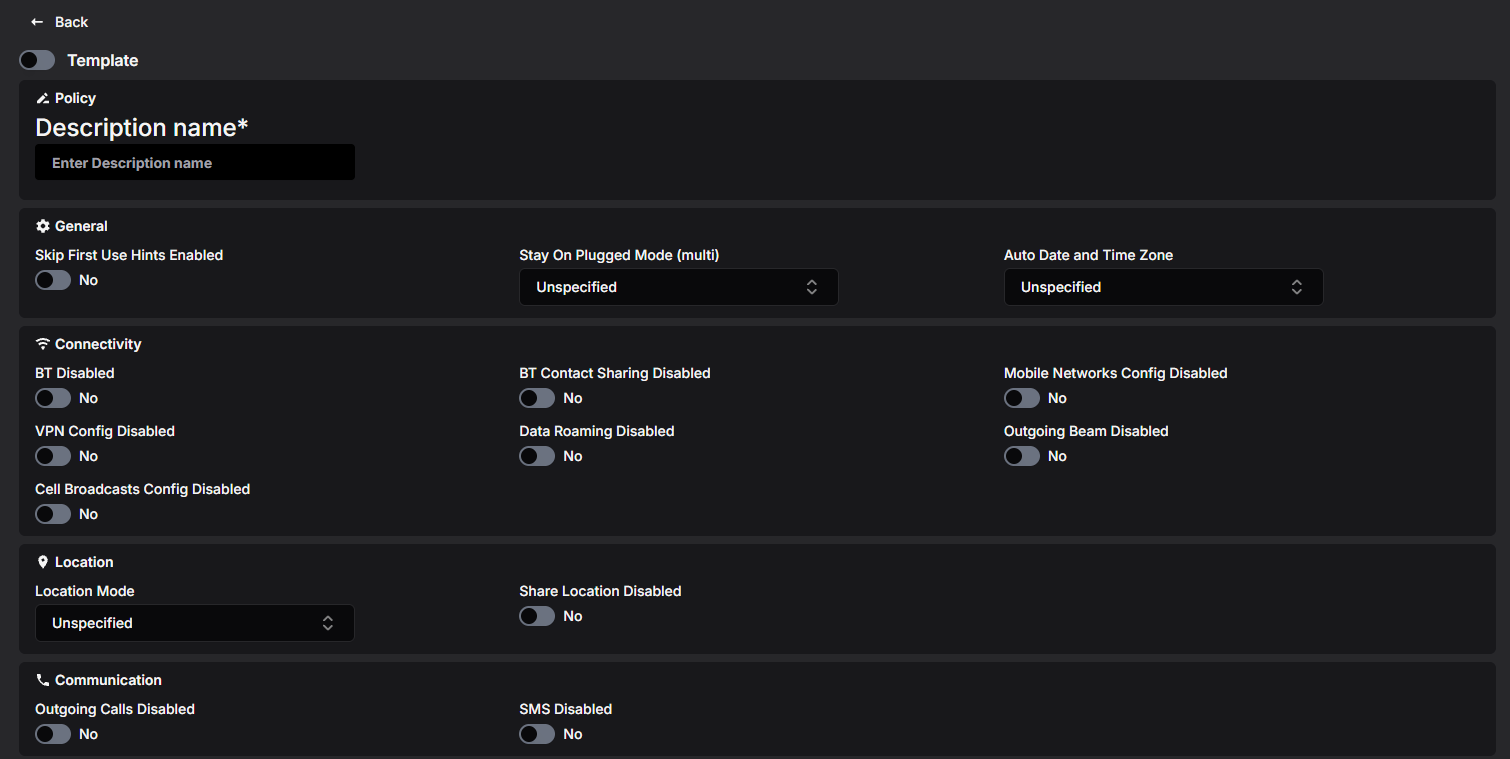Turn on BT Disabled toggle
The height and width of the screenshot is (759, 1510).
click(x=53, y=398)
